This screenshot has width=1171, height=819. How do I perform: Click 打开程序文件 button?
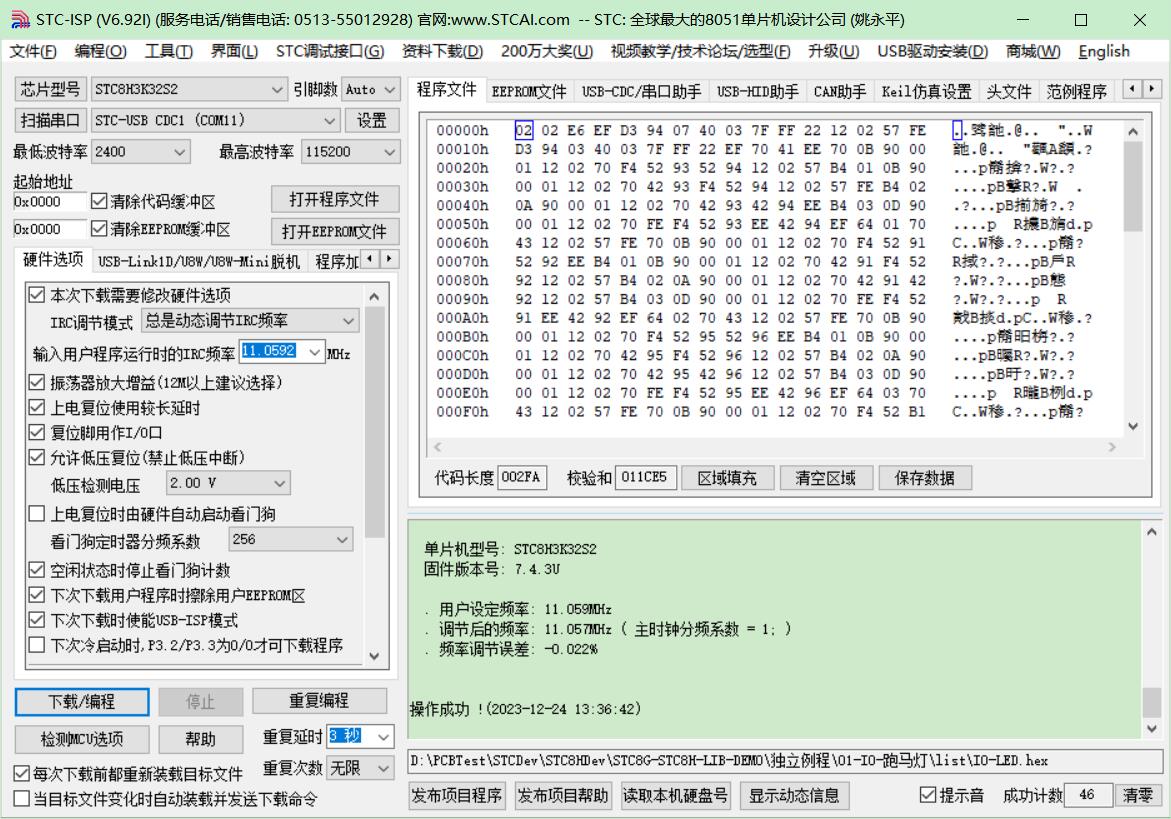tap(334, 200)
